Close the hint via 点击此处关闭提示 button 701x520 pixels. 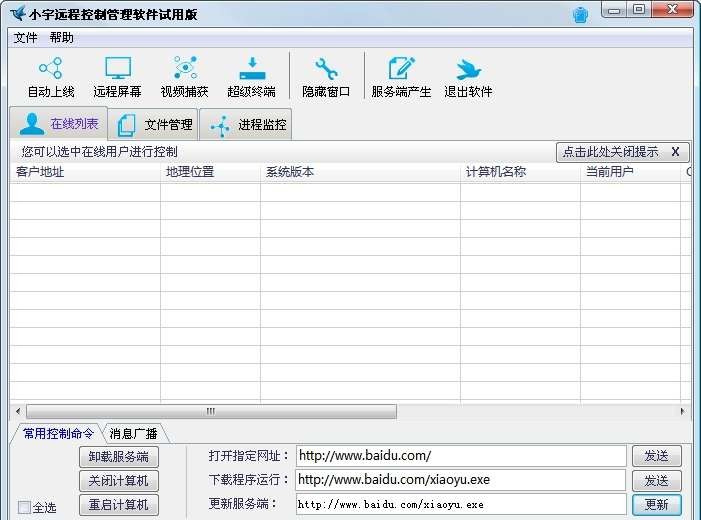point(622,152)
